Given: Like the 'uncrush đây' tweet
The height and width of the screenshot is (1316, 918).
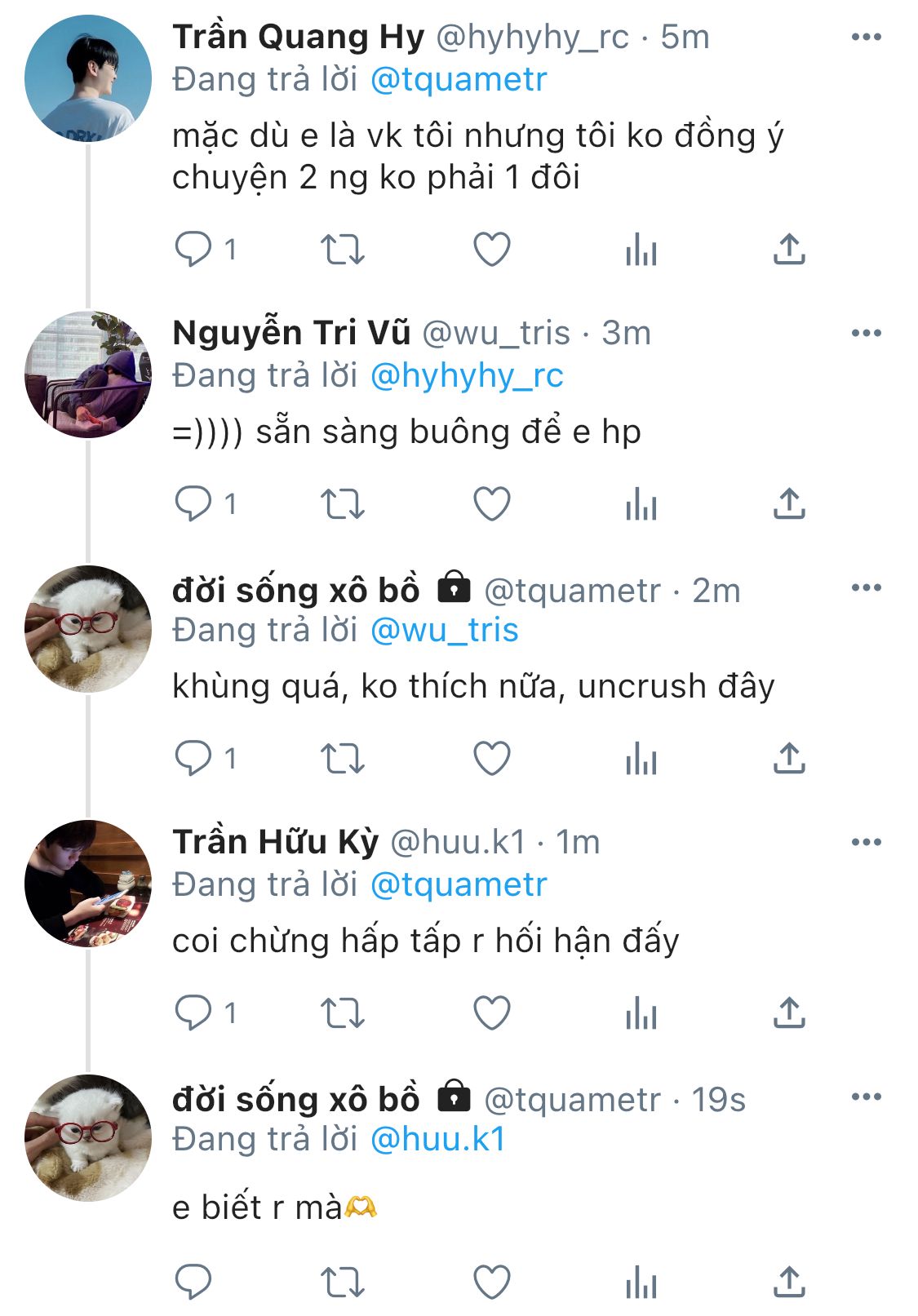Looking at the screenshot, I should pyautogui.click(x=492, y=759).
